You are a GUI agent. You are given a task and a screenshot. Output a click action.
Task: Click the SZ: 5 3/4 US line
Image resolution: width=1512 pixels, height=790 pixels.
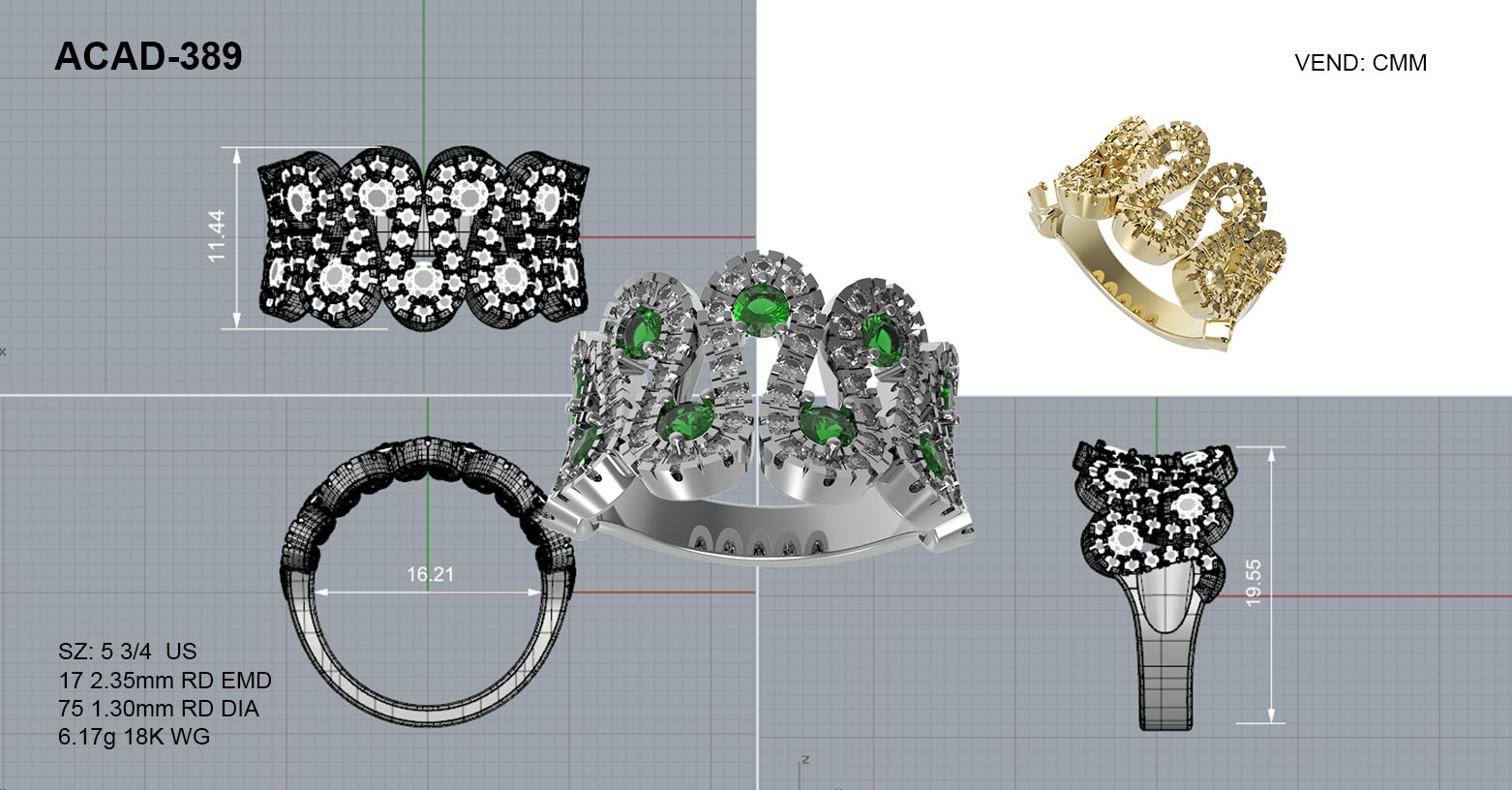point(128,652)
